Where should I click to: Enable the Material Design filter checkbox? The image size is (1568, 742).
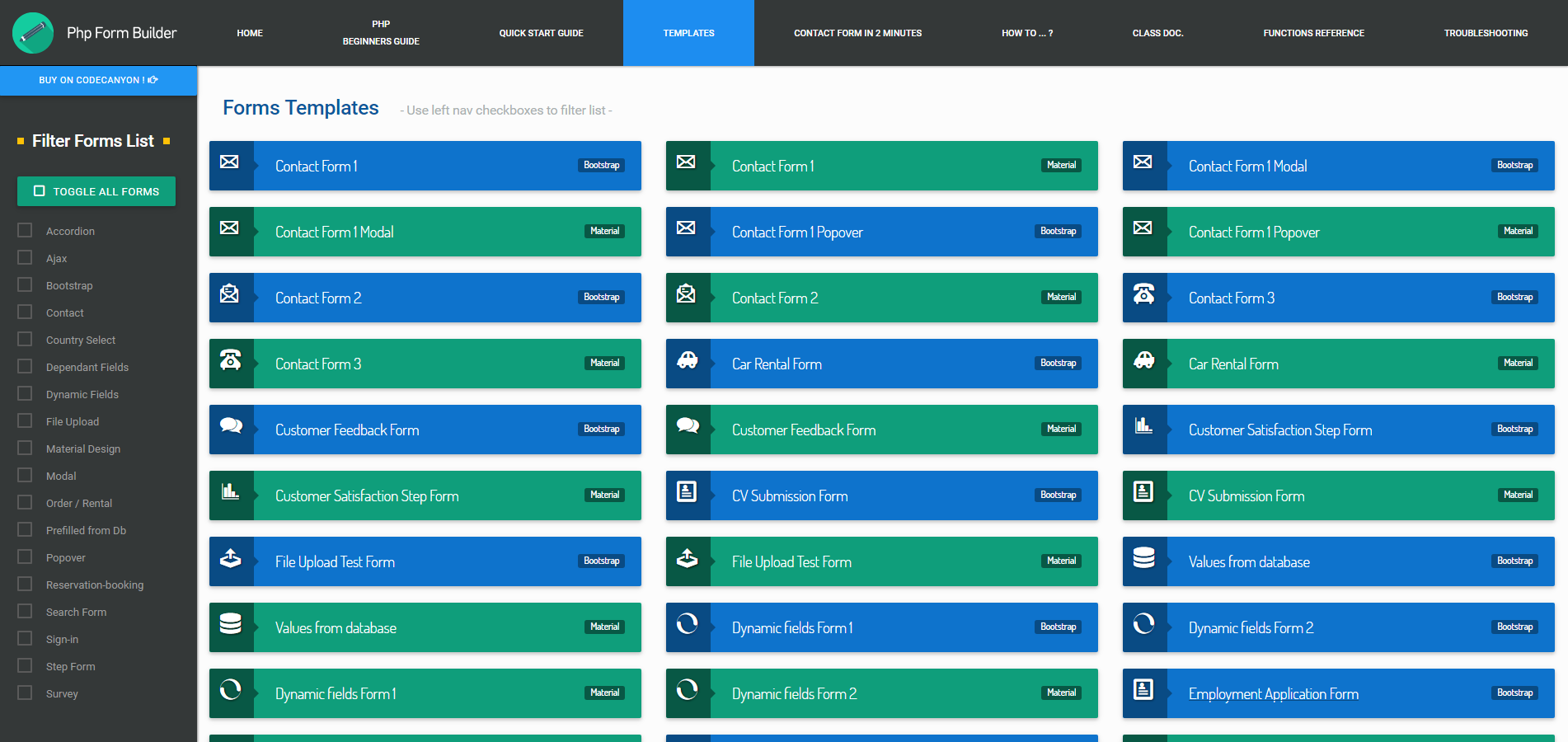point(26,448)
